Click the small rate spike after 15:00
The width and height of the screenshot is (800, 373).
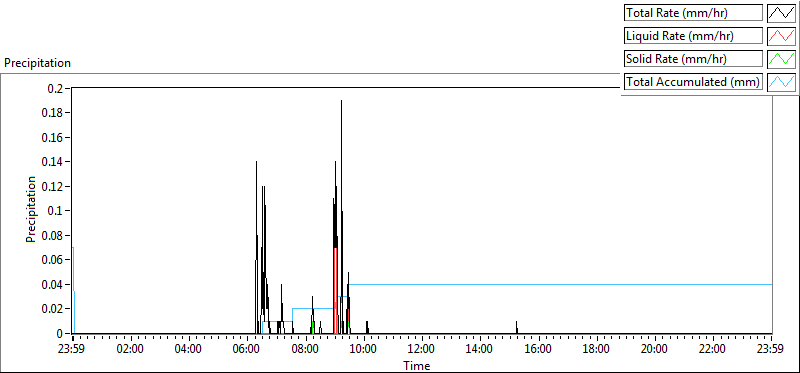pos(516,327)
